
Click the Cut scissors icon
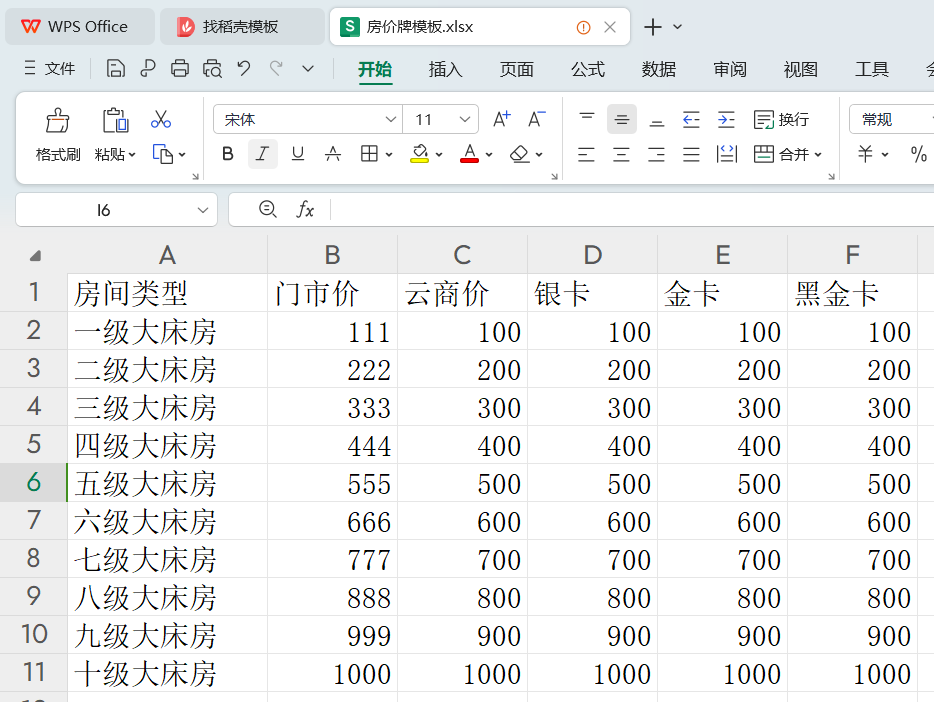coord(161,120)
